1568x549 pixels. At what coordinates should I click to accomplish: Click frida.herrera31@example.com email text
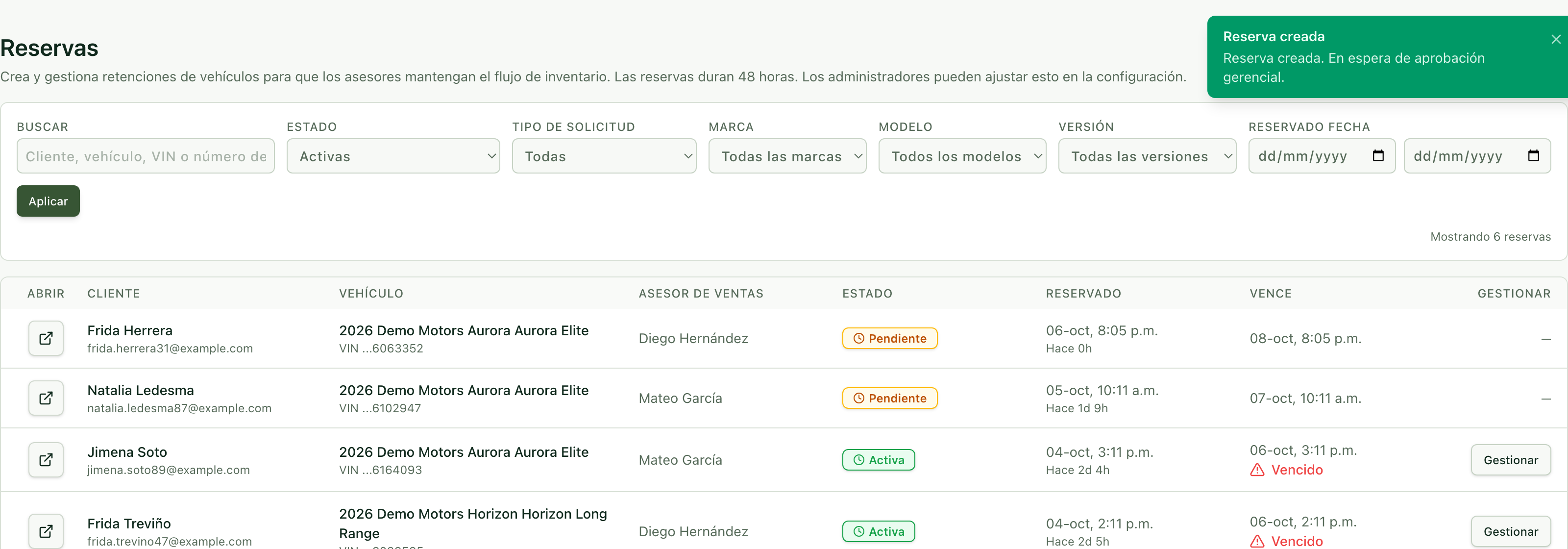170,348
